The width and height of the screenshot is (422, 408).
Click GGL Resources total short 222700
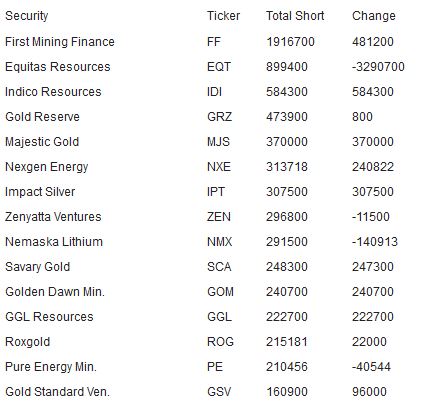pyautogui.click(x=287, y=317)
